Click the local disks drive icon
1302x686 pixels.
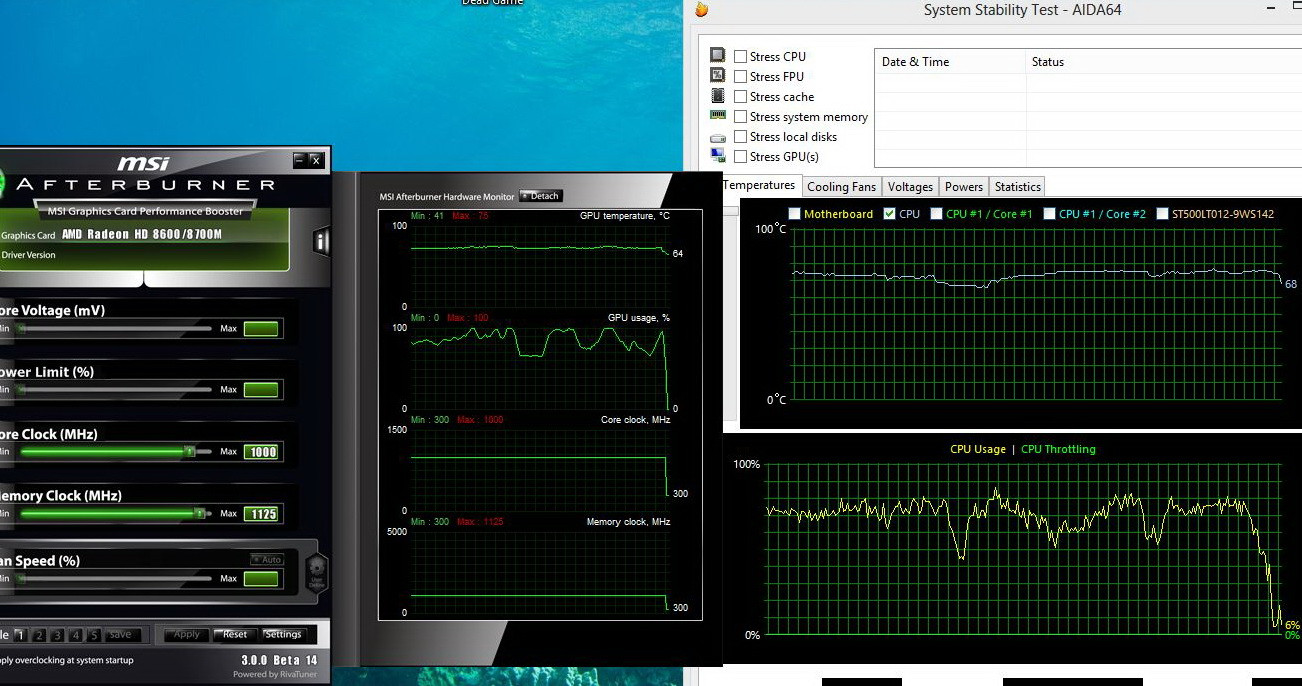(717, 137)
